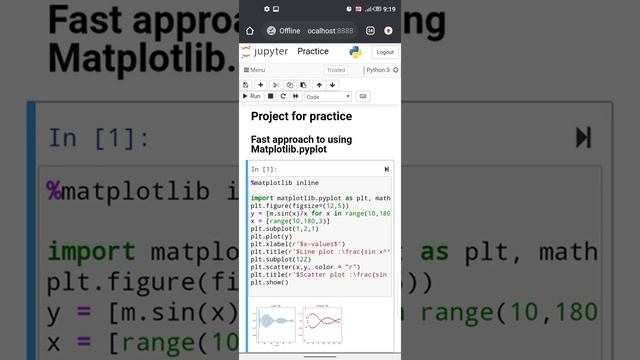Insert a cell below with plus icon
Viewport: 640px width, 360px height.
[260, 85]
